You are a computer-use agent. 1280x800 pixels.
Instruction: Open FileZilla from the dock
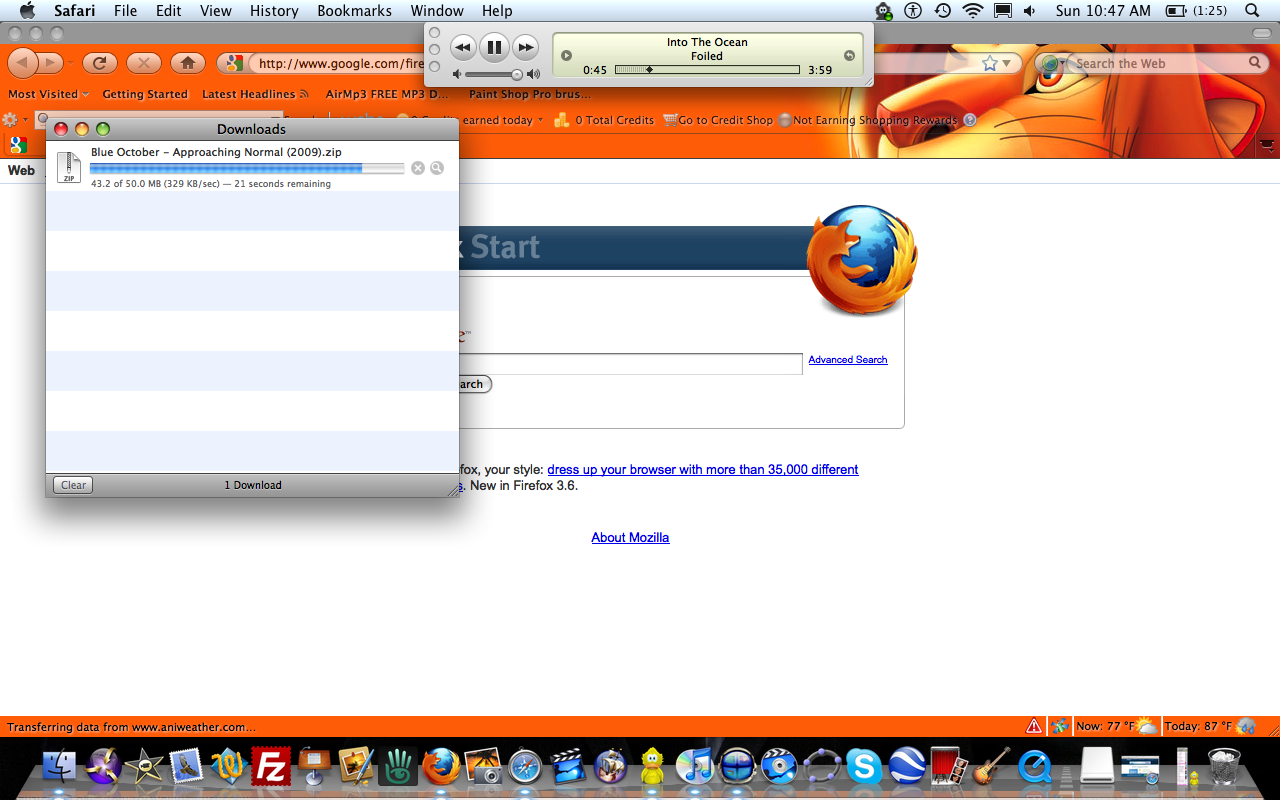[271, 768]
